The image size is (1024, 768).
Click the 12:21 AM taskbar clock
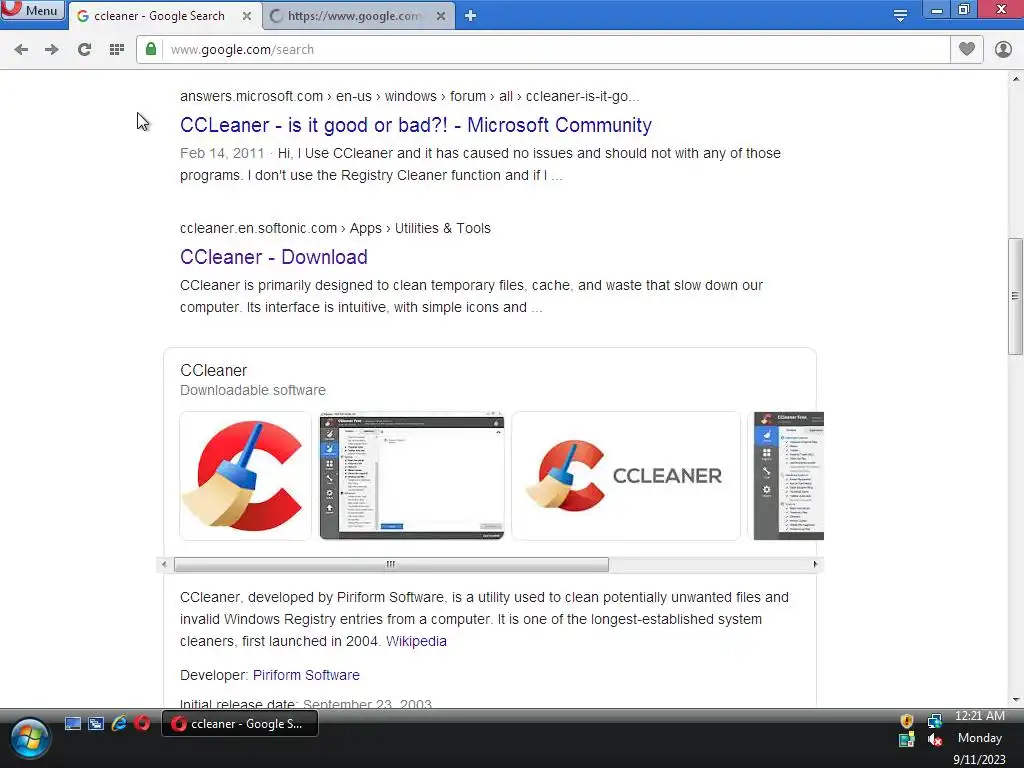click(980, 716)
